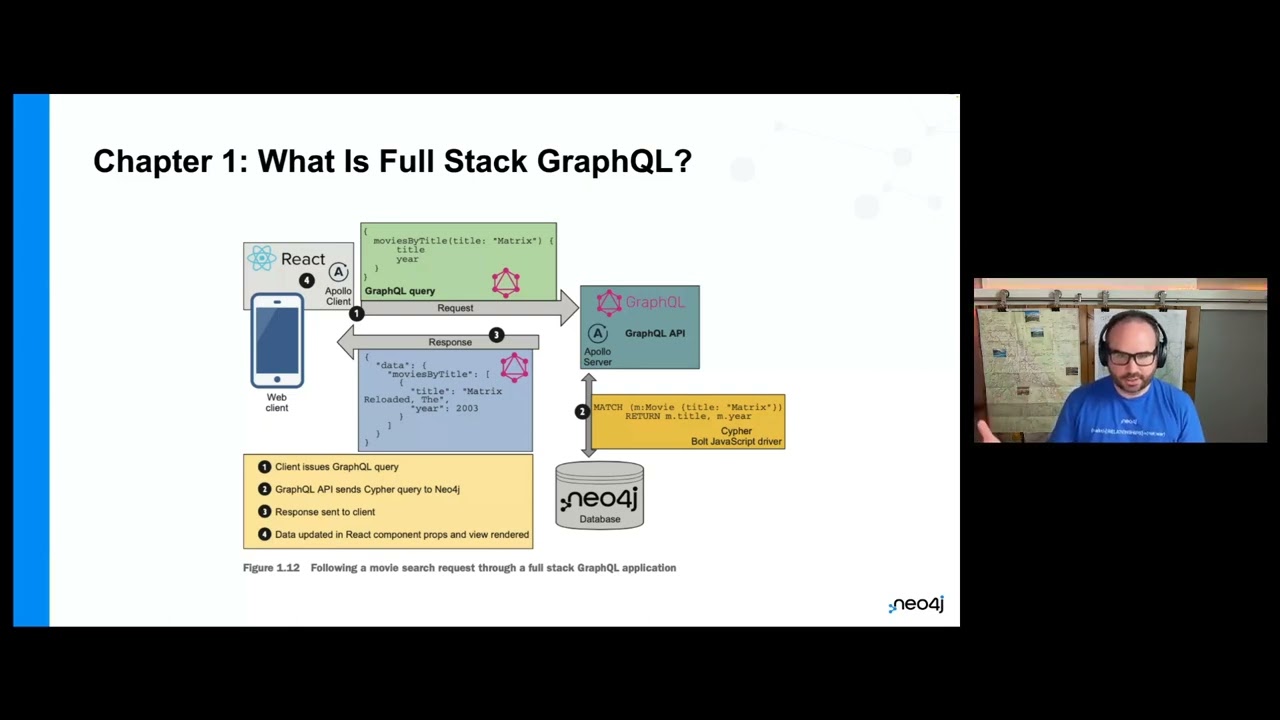This screenshot has height=720, width=1280.
Task: Click the 'RETURN m.title, m.year' line
Action: coord(688,416)
